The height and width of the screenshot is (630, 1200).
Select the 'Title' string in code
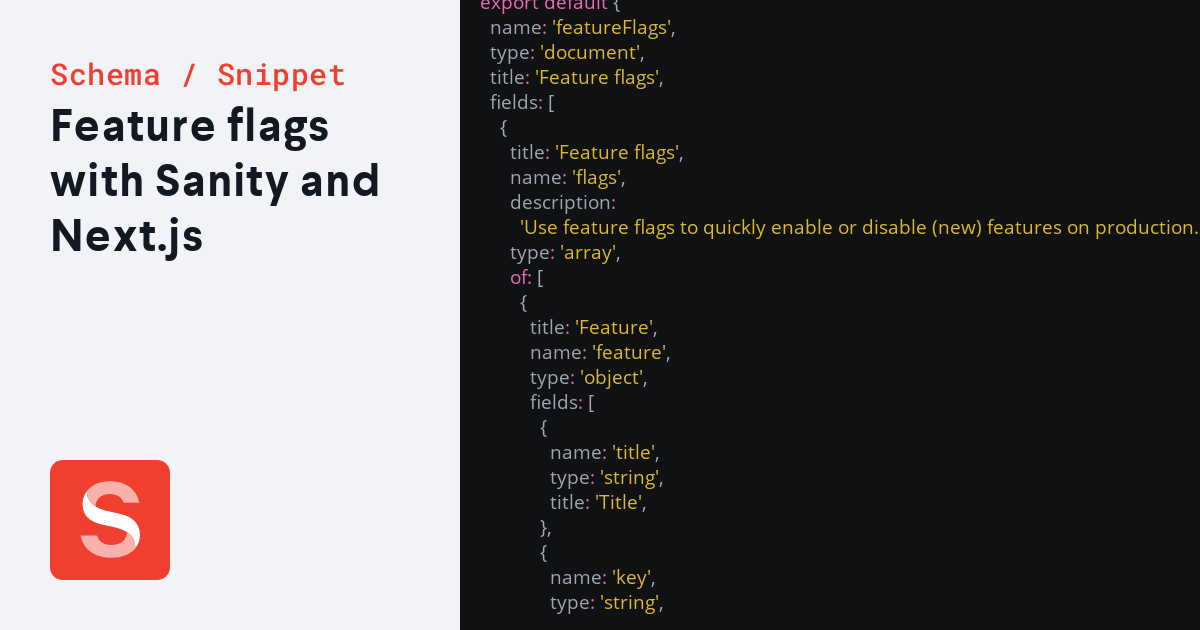(x=619, y=502)
